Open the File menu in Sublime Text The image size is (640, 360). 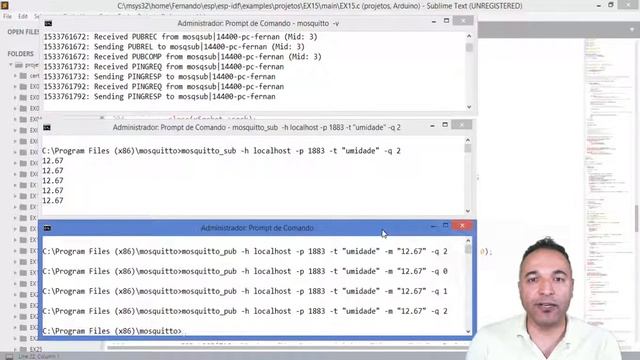pyautogui.click(x=7, y=16)
